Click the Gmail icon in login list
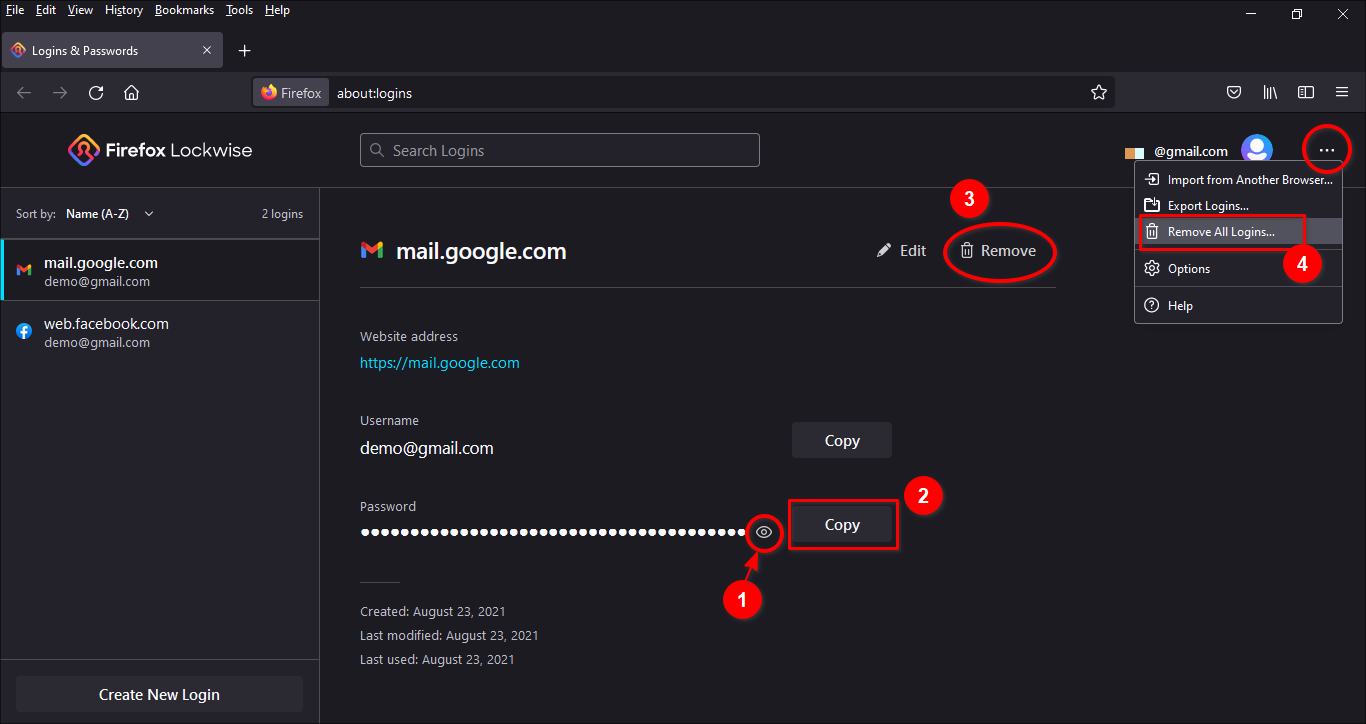The width and height of the screenshot is (1366, 724). pos(24,271)
